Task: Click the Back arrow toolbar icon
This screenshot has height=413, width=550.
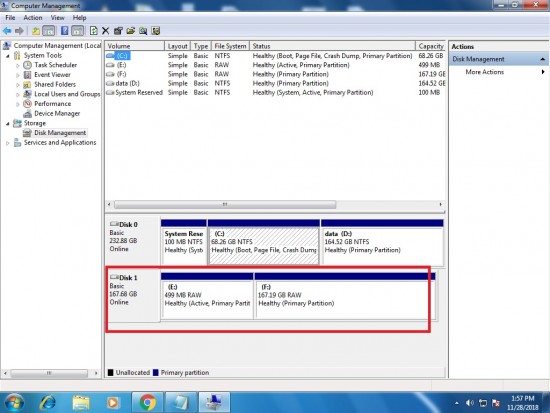Action: 7,31
